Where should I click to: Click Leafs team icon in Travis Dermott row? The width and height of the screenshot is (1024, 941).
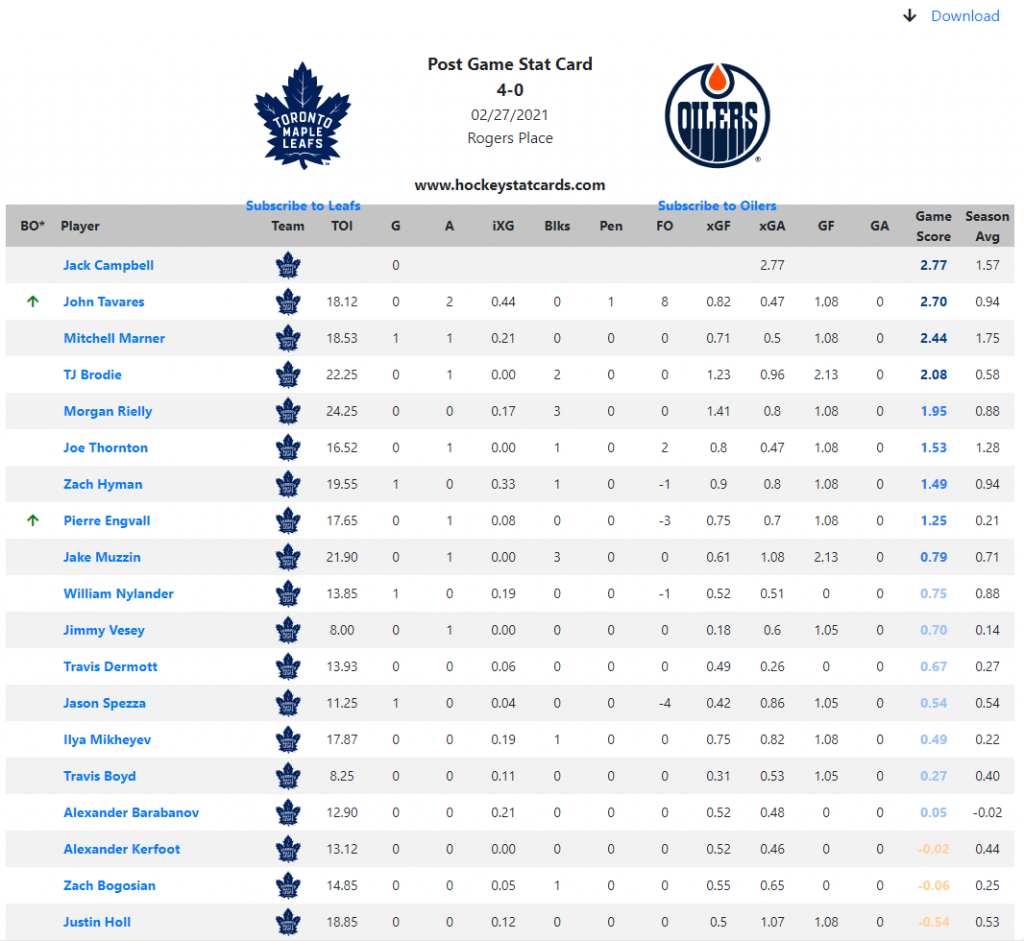[x=288, y=667]
